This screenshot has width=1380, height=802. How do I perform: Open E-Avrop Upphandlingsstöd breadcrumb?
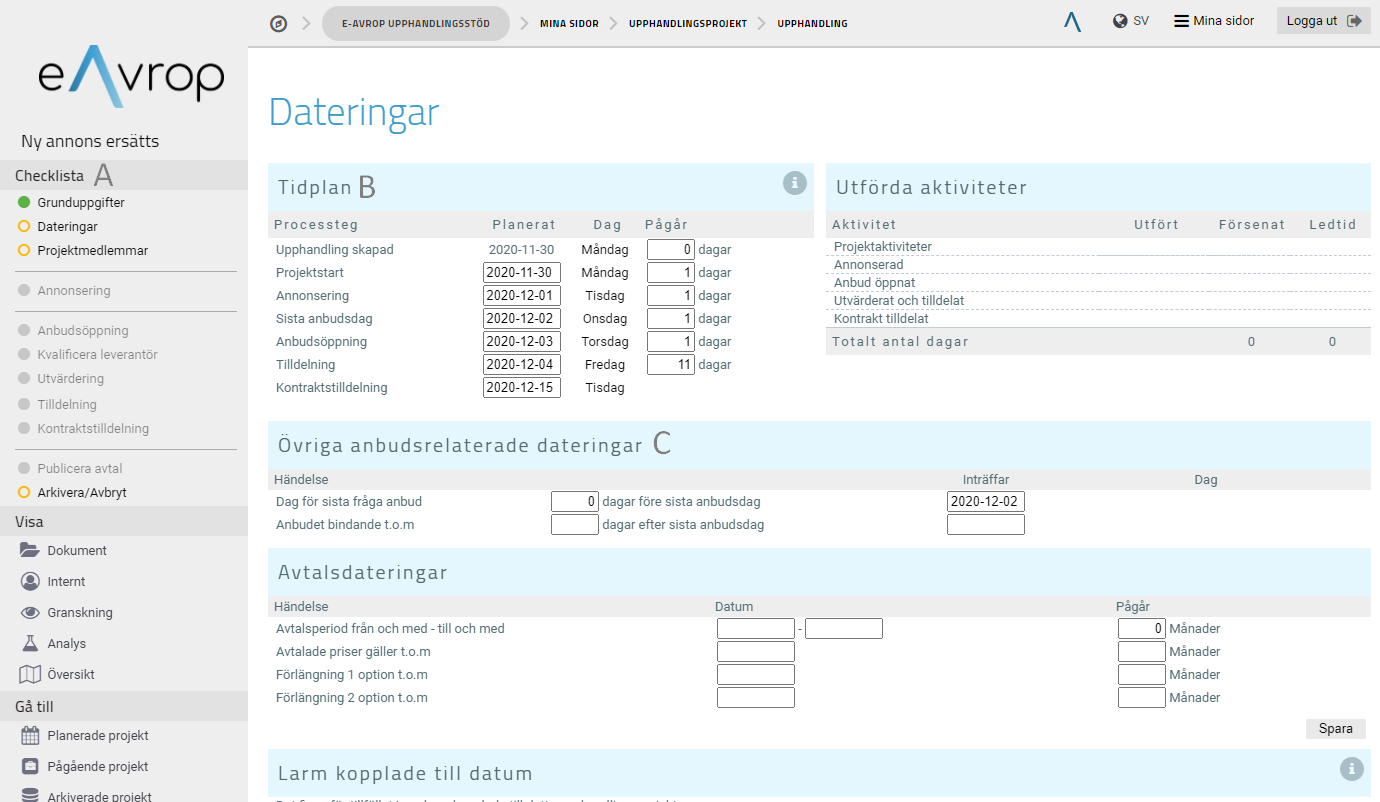point(416,23)
